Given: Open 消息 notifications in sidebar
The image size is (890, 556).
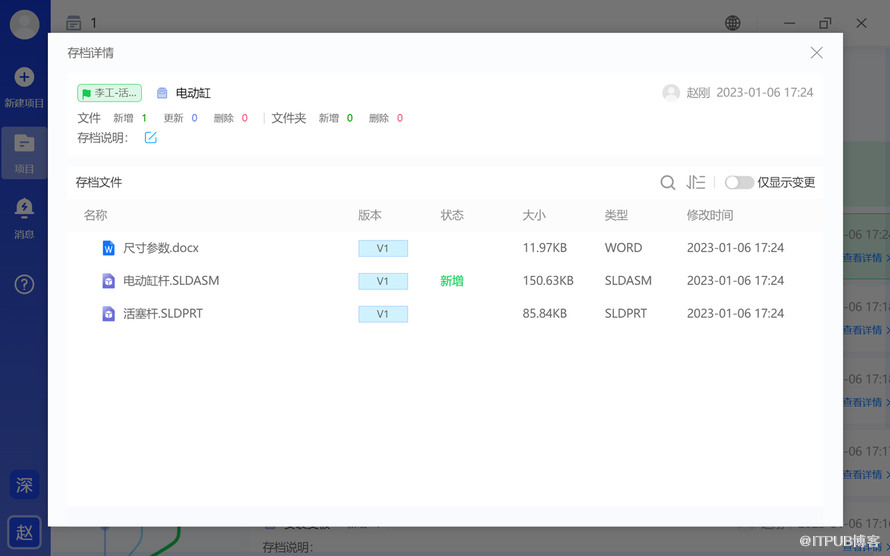Looking at the screenshot, I should 24,217.
